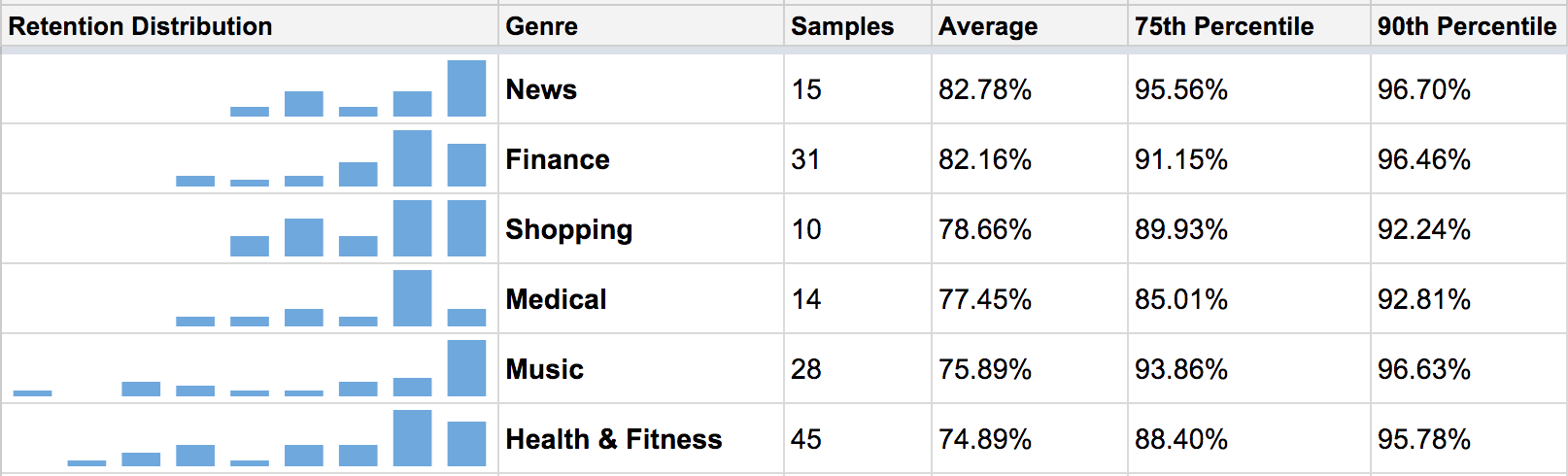Click the tallest bar in Finance sparkline

(412, 158)
